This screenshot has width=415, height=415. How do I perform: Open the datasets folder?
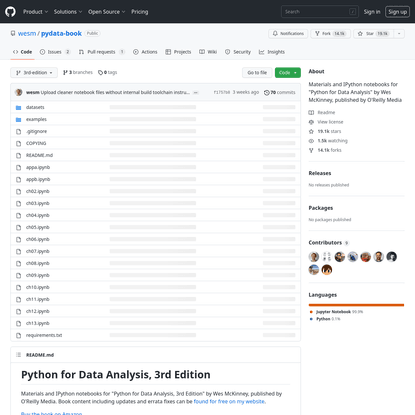[35, 107]
